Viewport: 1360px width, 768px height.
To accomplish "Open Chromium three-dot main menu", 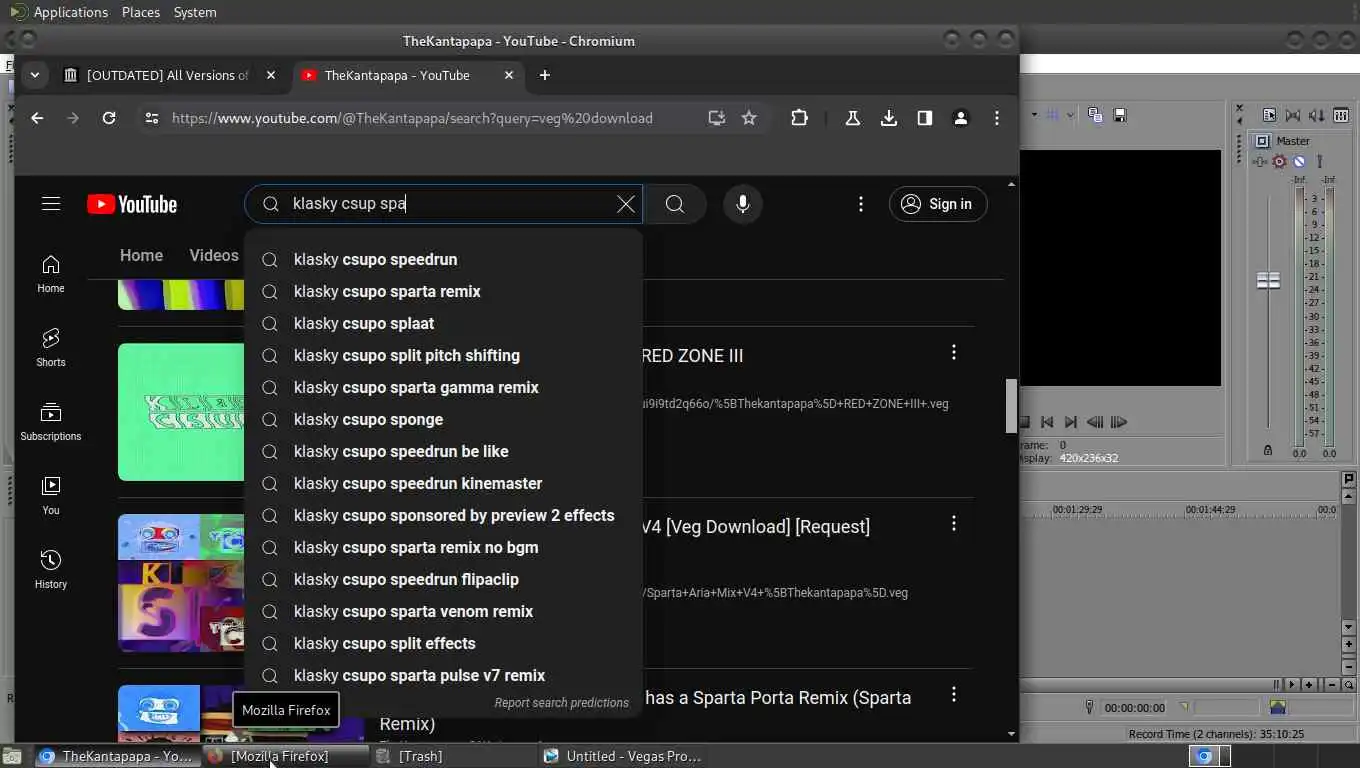I will point(997,118).
